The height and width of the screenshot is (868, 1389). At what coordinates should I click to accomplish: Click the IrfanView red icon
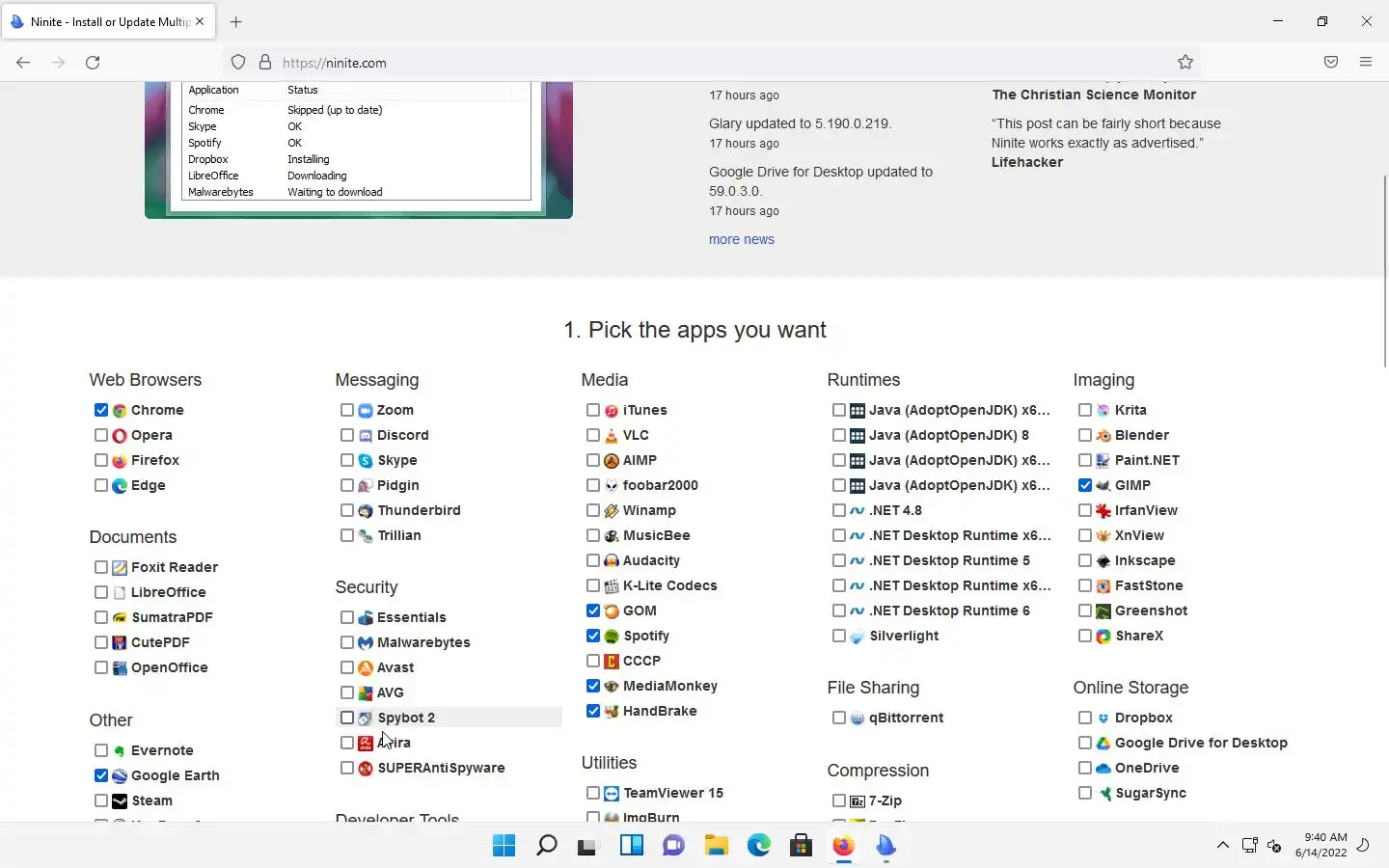1103,510
